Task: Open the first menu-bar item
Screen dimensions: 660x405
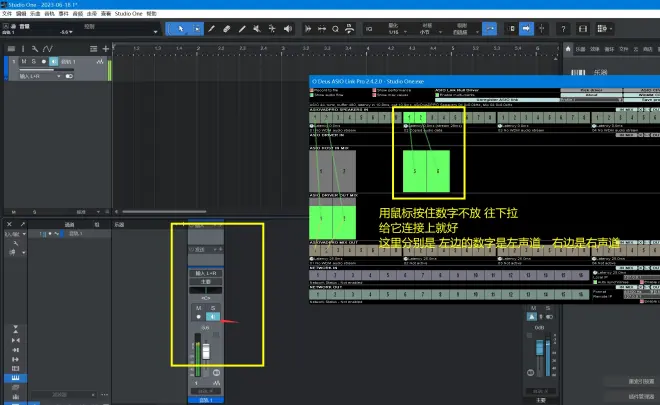Action: click(7, 13)
